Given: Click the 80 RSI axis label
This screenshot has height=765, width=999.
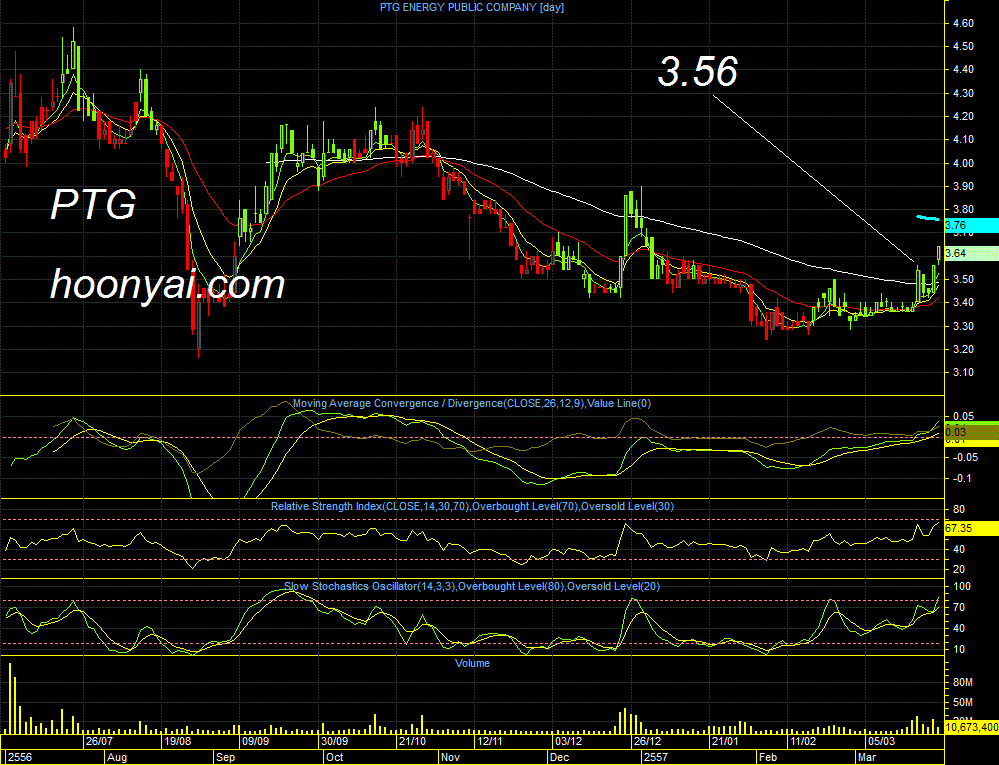Looking at the screenshot, I should pos(959,510).
